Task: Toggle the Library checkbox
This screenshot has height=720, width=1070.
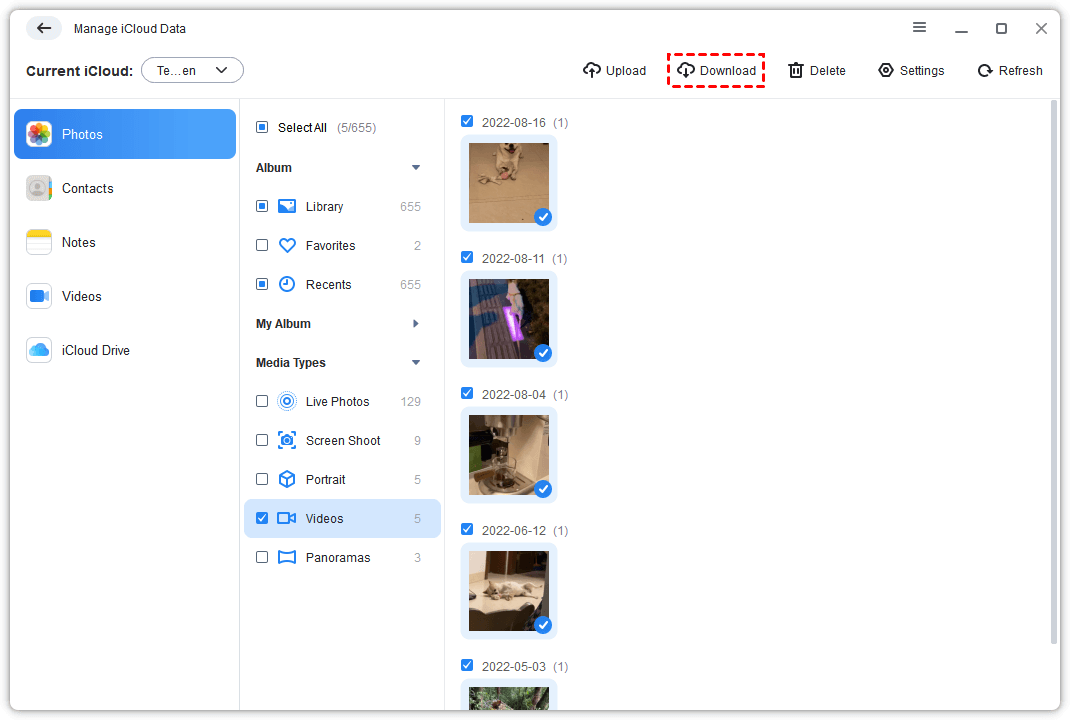Action: [x=262, y=206]
